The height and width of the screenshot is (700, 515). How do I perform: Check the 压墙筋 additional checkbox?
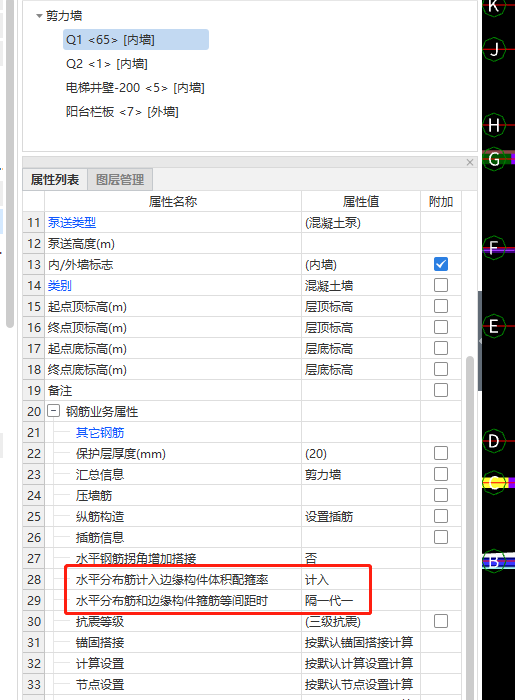(441, 495)
